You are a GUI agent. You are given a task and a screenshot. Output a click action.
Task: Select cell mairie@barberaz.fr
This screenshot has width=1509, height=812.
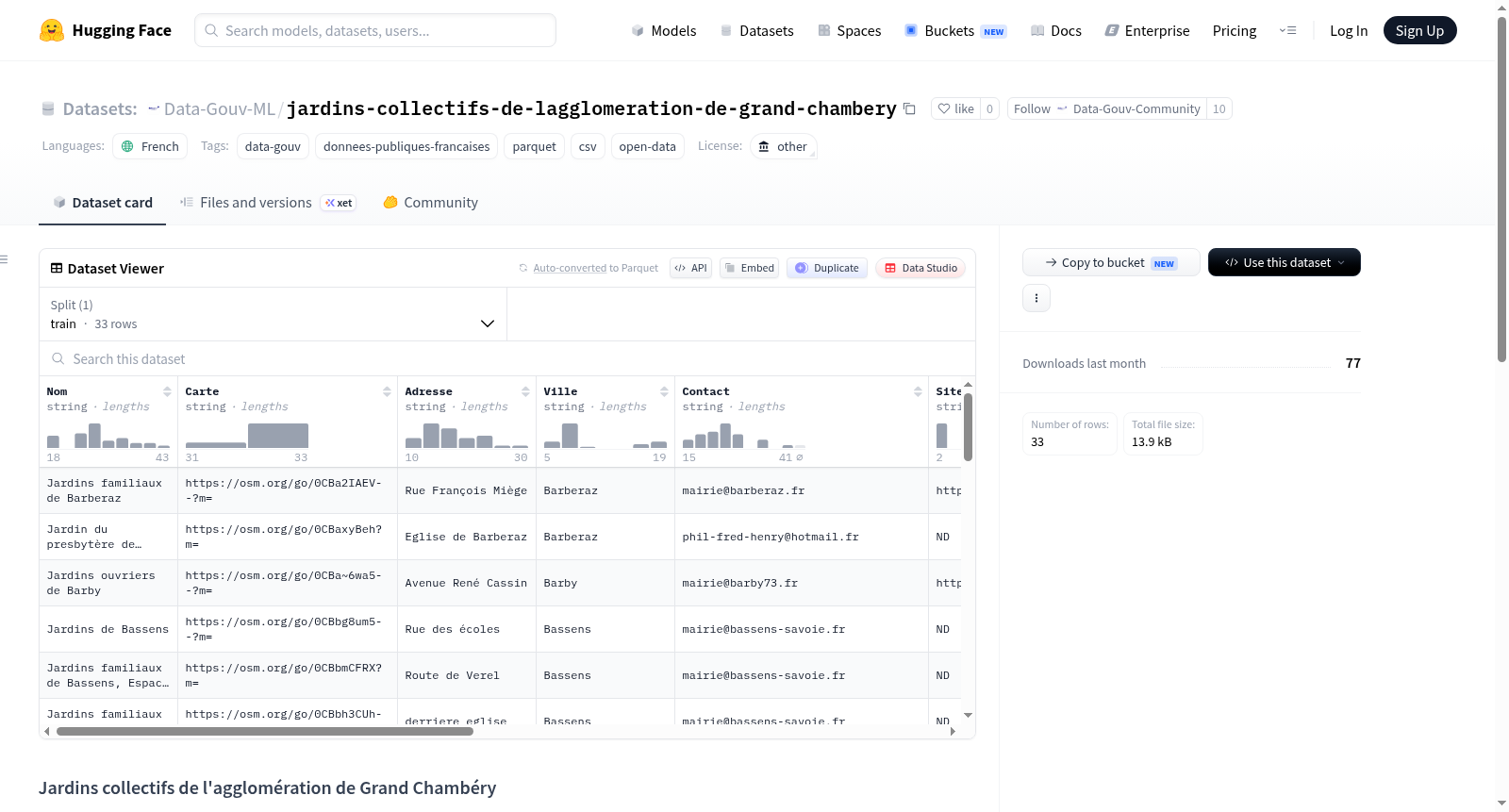tap(802, 490)
